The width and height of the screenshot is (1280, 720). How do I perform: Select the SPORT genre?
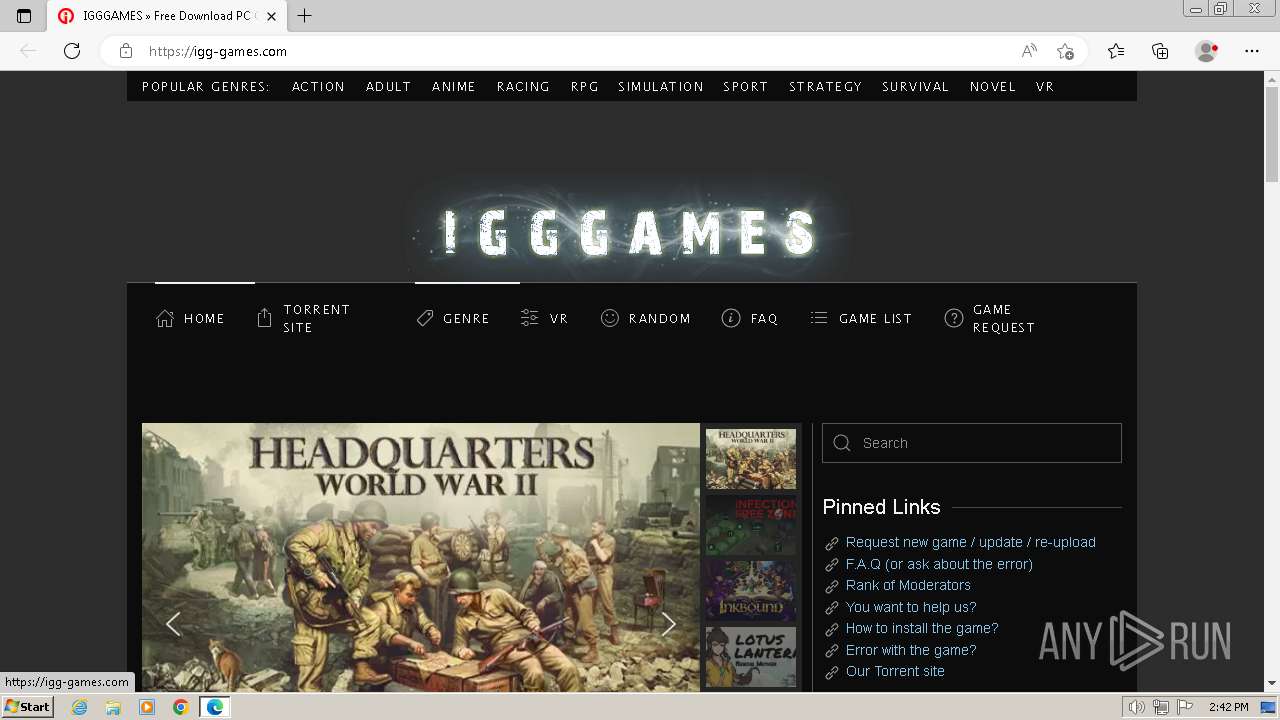point(746,87)
